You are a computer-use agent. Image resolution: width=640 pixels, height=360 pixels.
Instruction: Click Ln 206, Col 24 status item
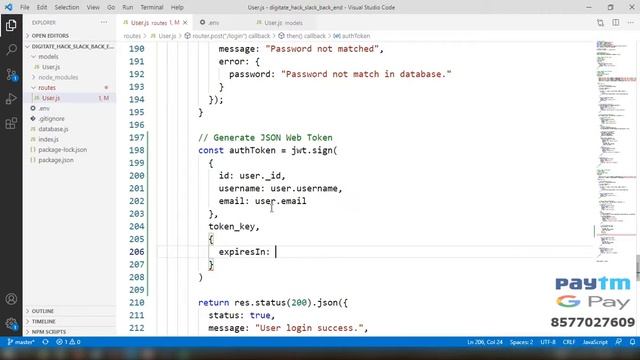tap(484, 342)
